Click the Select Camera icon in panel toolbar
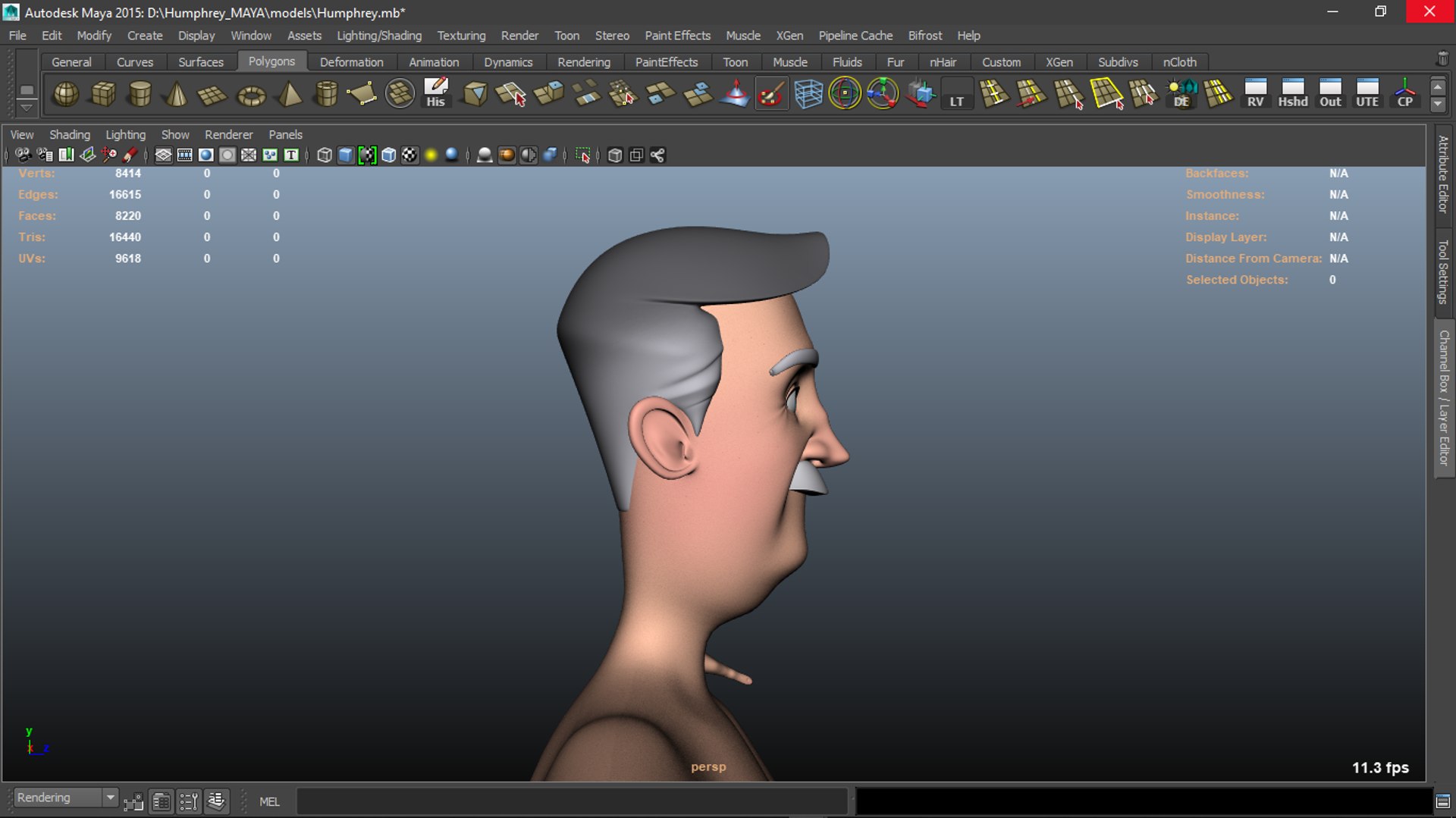The image size is (1456, 818). click(23, 155)
